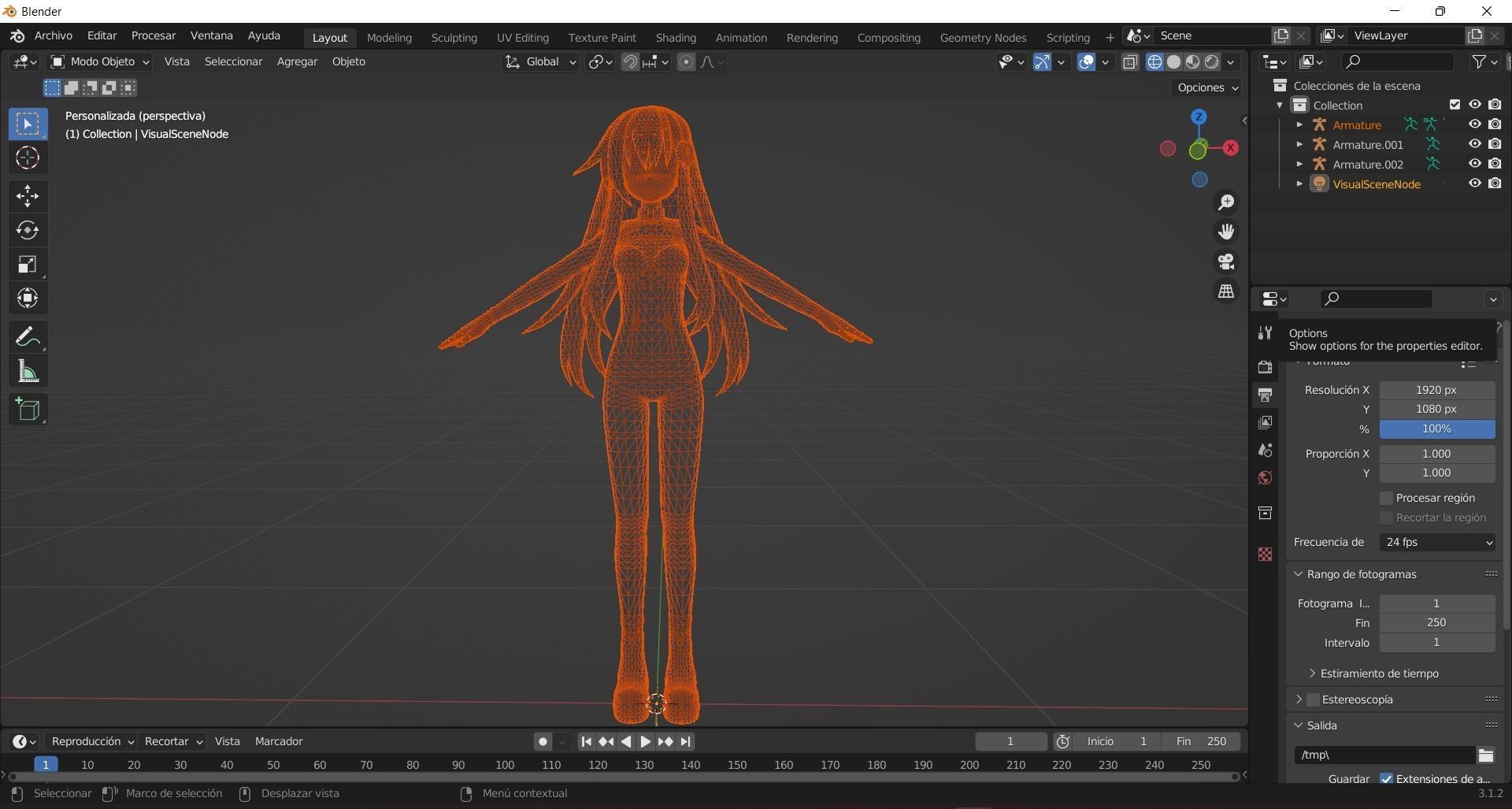Expand the Estiramiento de tiempo subpanel
Image resolution: width=1512 pixels, height=809 pixels.
click(1312, 674)
